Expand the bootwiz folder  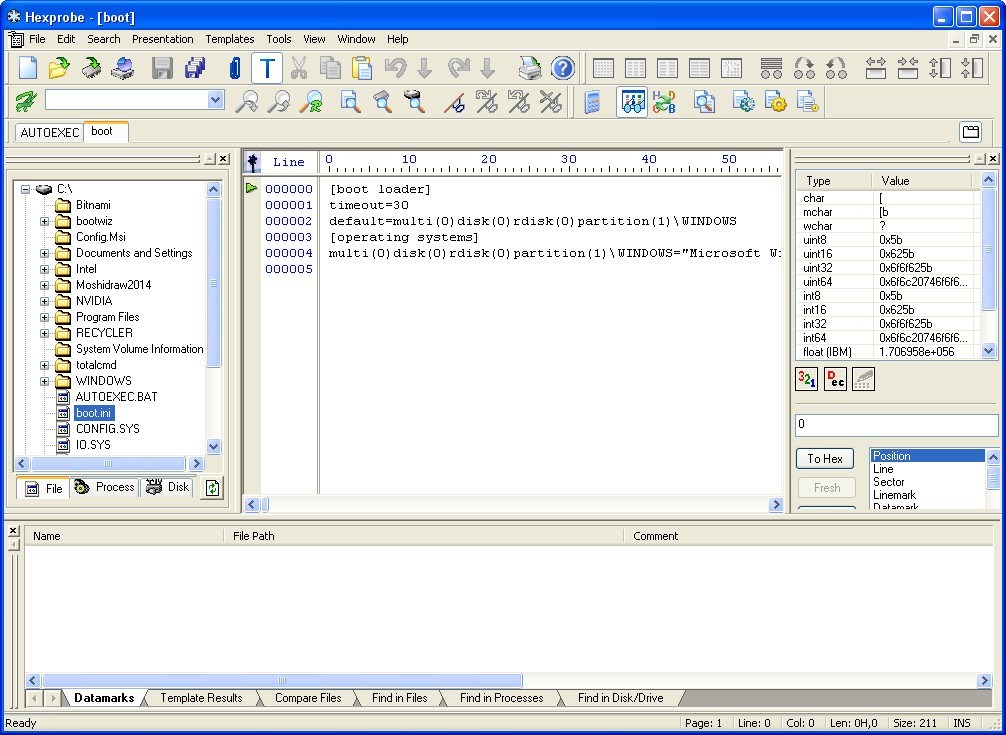(44, 221)
